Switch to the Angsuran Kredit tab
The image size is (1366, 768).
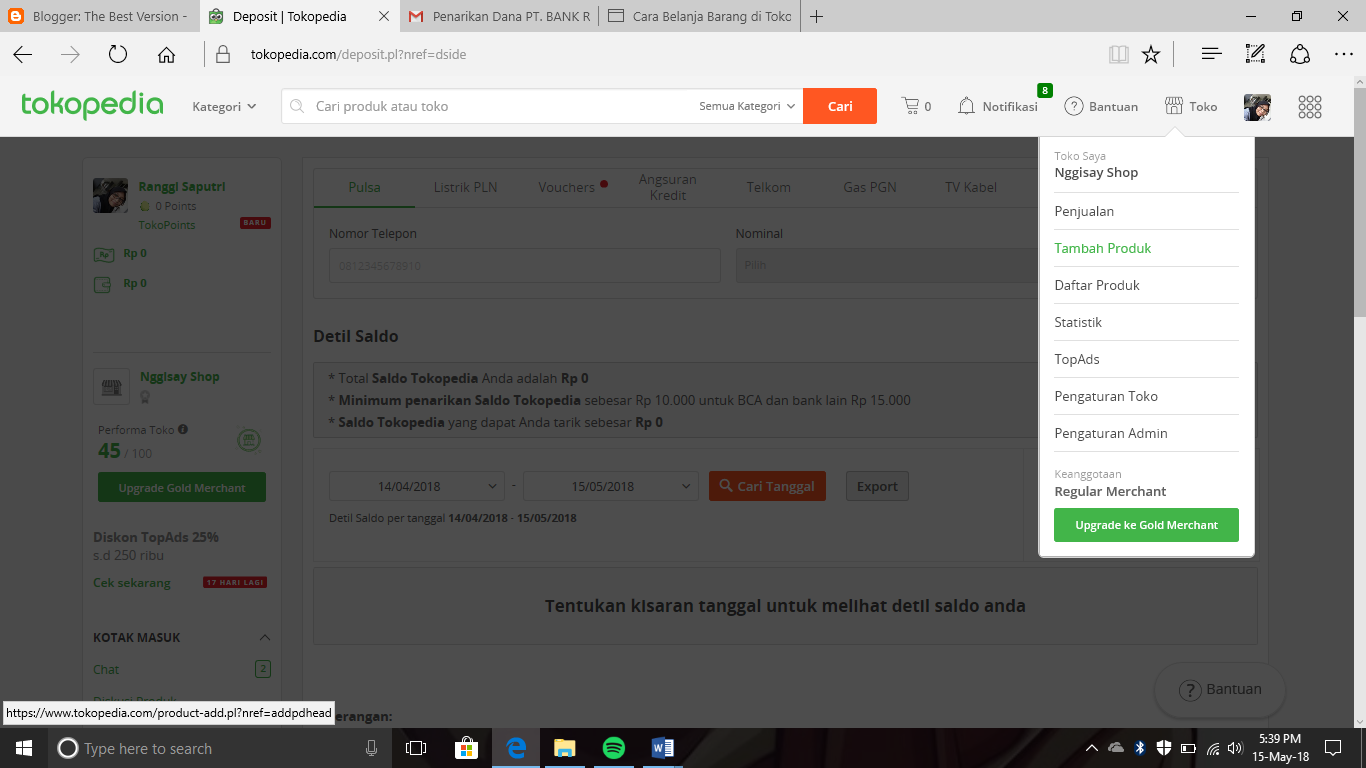[x=668, y=187]
